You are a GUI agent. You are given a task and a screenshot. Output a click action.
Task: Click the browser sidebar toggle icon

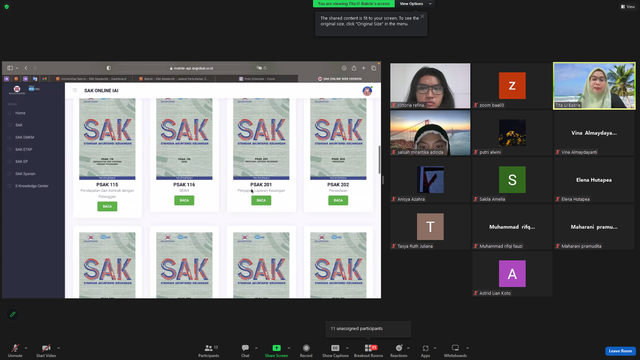(x=10, y=68)
